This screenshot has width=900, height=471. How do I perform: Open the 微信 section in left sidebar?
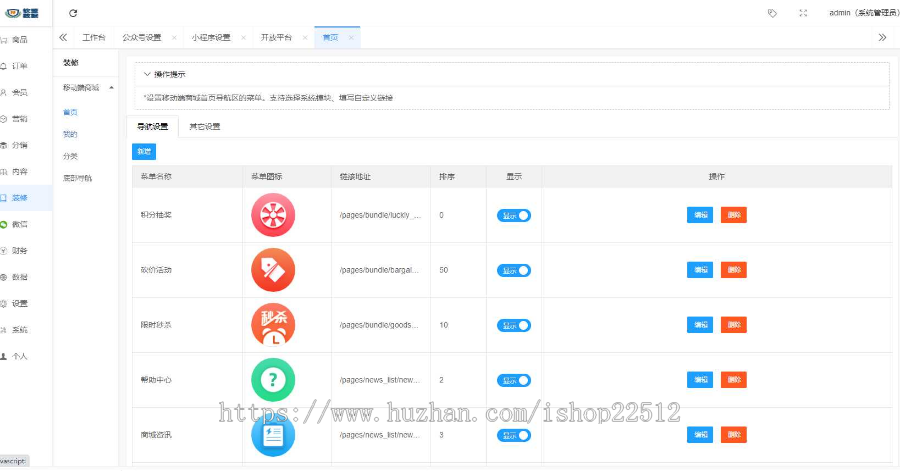(15, 224)
